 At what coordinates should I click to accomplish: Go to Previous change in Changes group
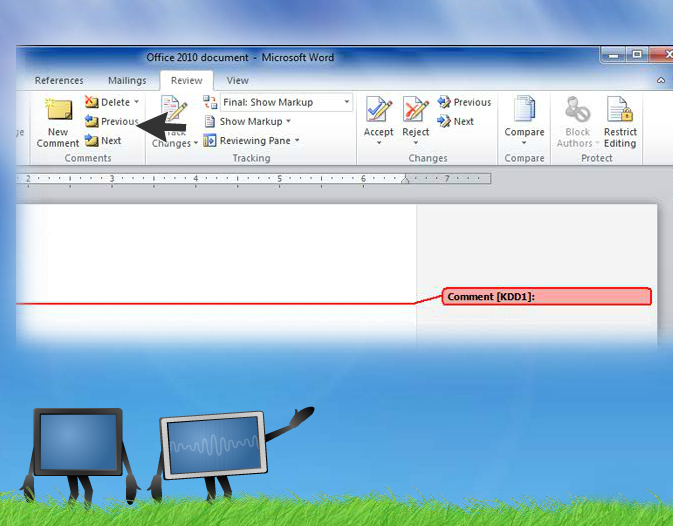coord(464,102)
